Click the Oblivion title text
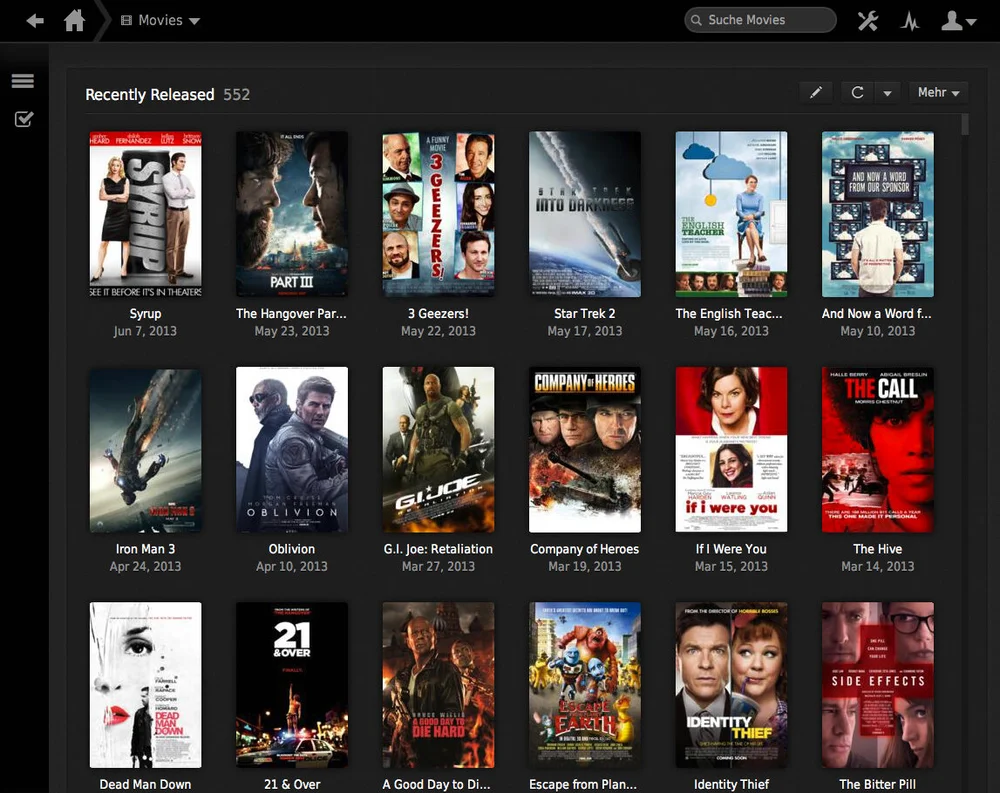The image size is (1000, 793). (x=292, y=549)
